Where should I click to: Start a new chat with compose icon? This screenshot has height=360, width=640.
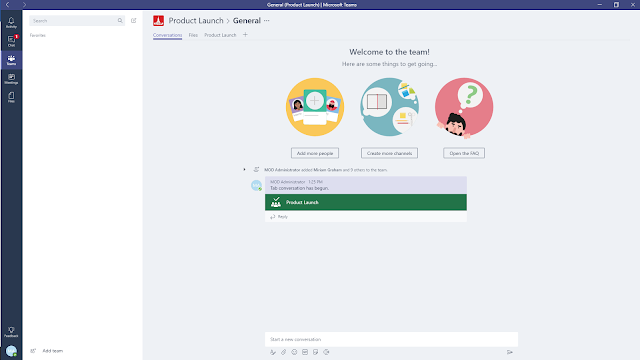(133, 20)
